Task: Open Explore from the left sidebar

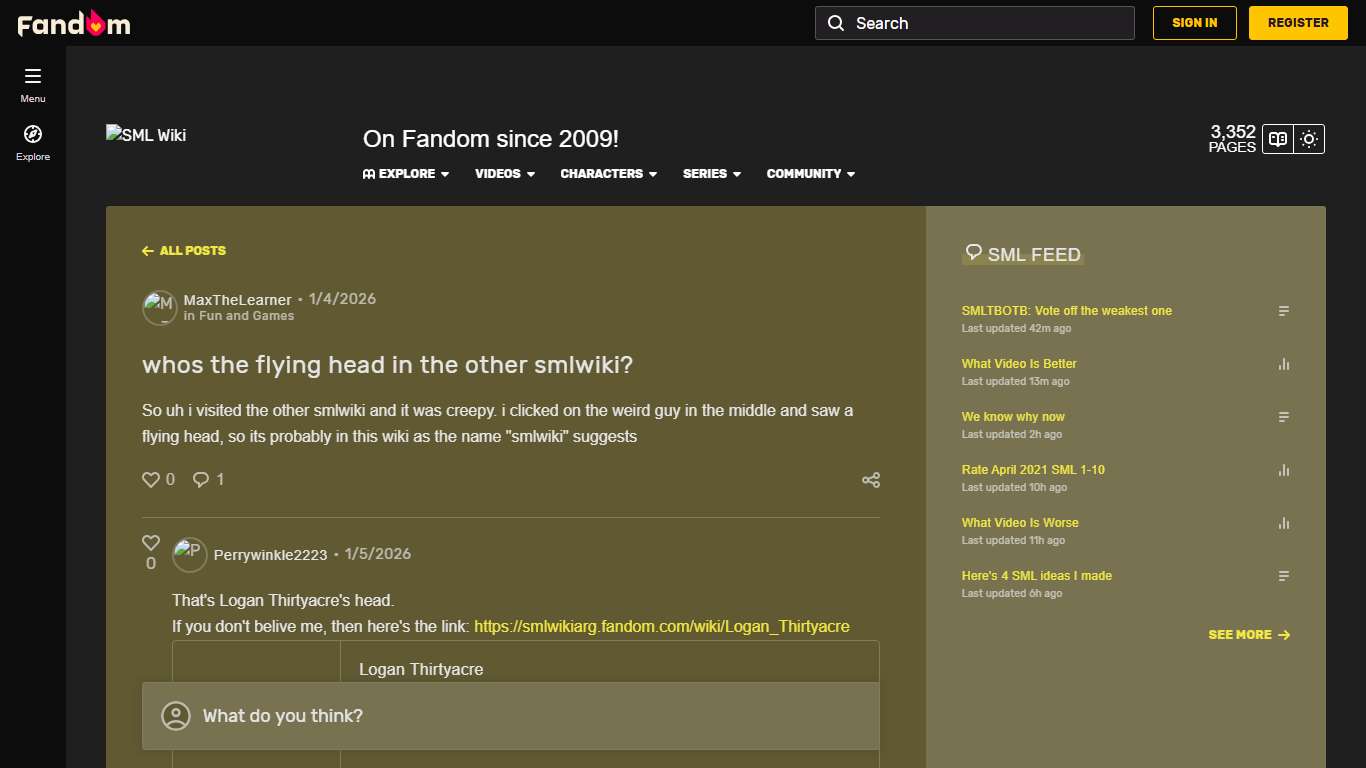Action: (x=32, y=143)
